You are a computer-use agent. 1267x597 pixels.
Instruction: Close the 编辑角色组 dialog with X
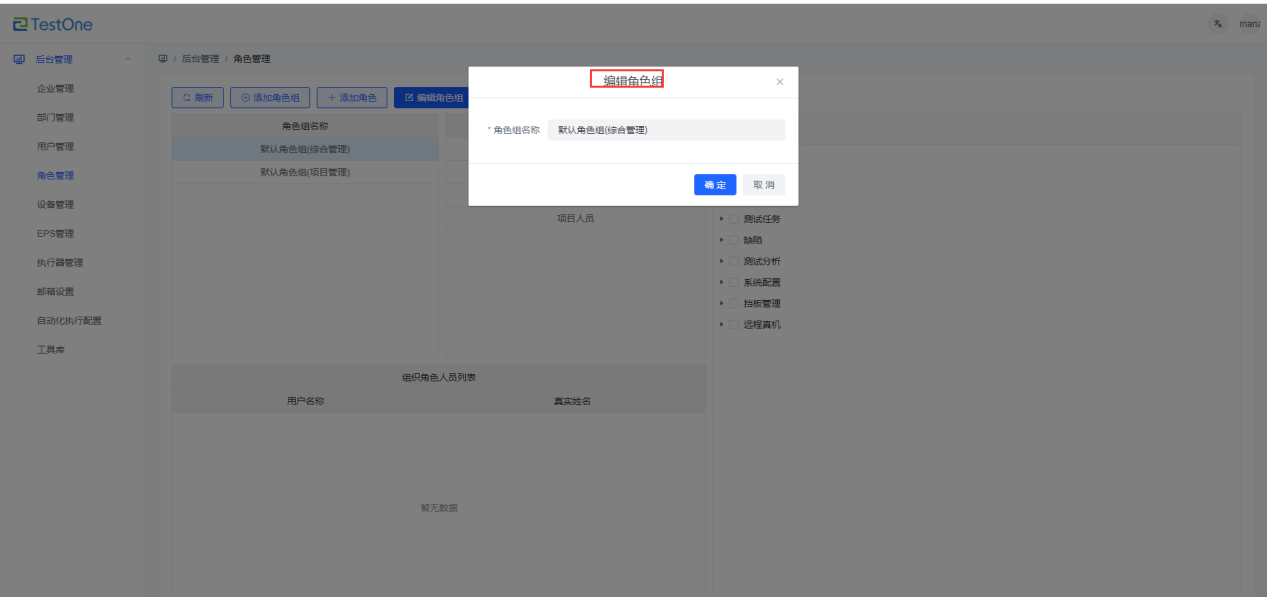pyautogui.click(x=780, y=82)
